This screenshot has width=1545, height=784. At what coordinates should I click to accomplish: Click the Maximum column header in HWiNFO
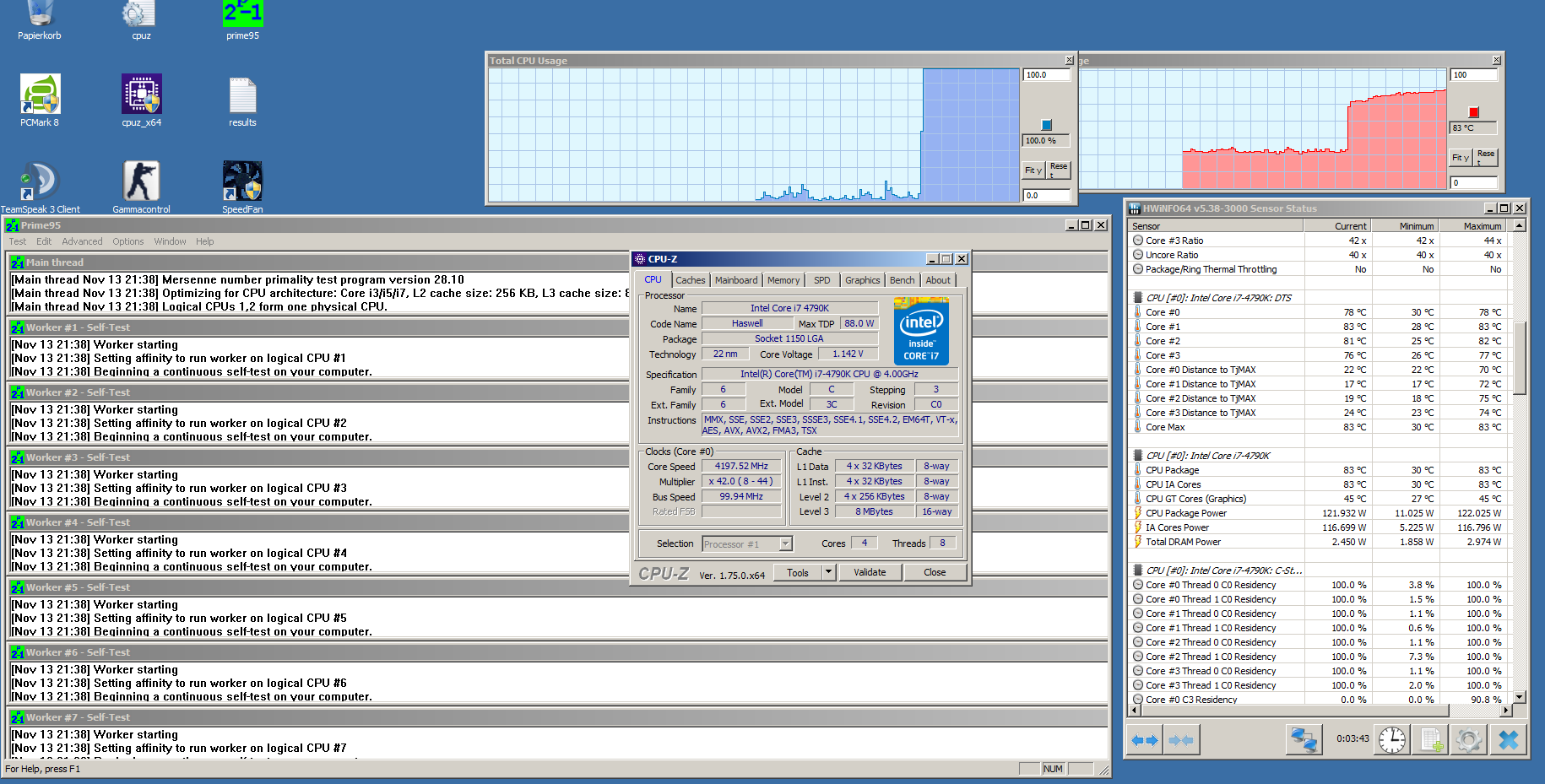coord(1472,226)
